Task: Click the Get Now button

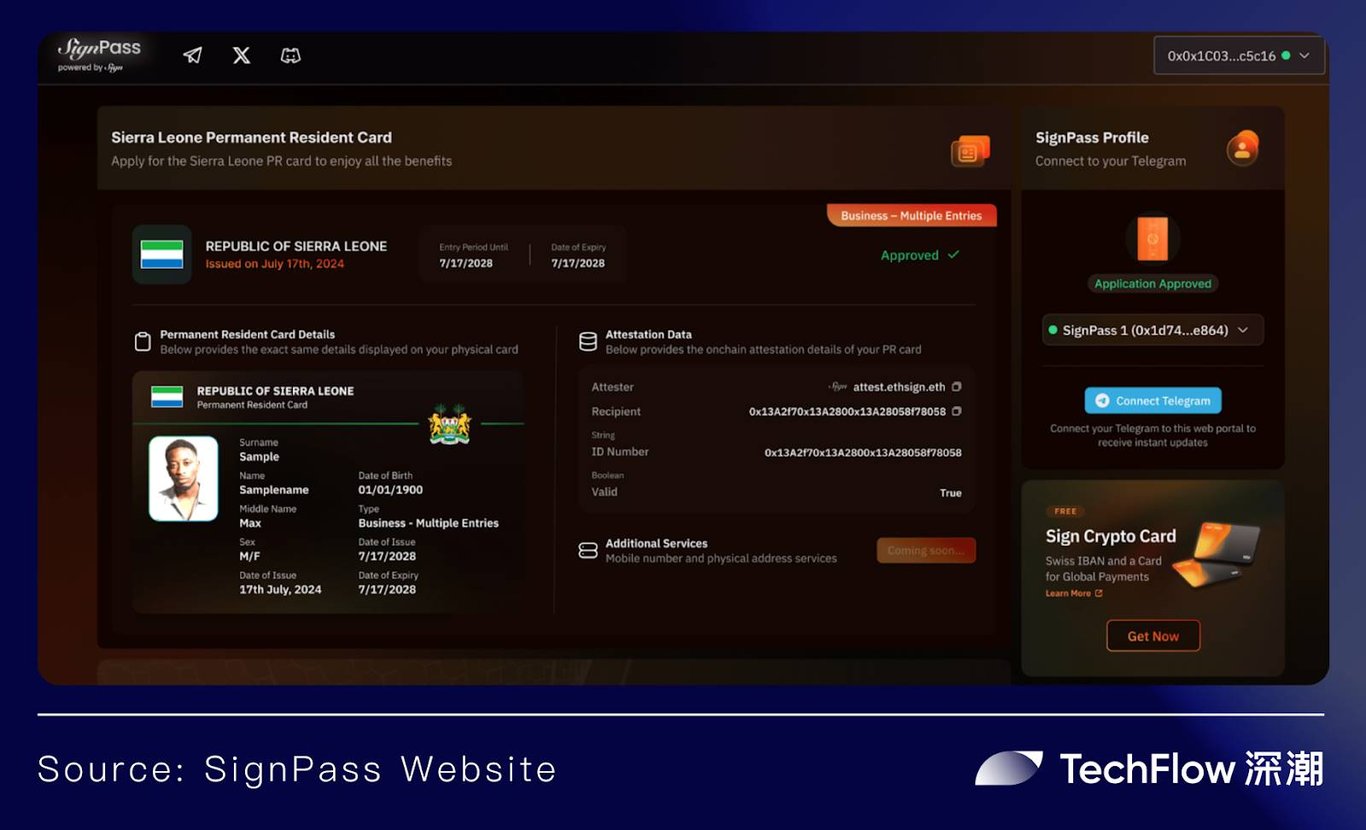Action: (1153, 636)
